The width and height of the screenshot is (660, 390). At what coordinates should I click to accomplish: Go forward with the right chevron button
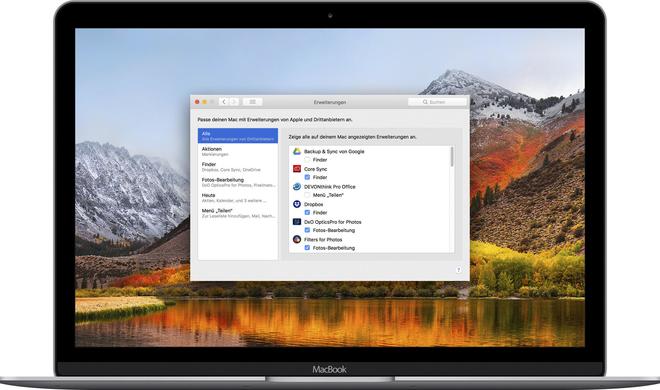coord(234,102)
